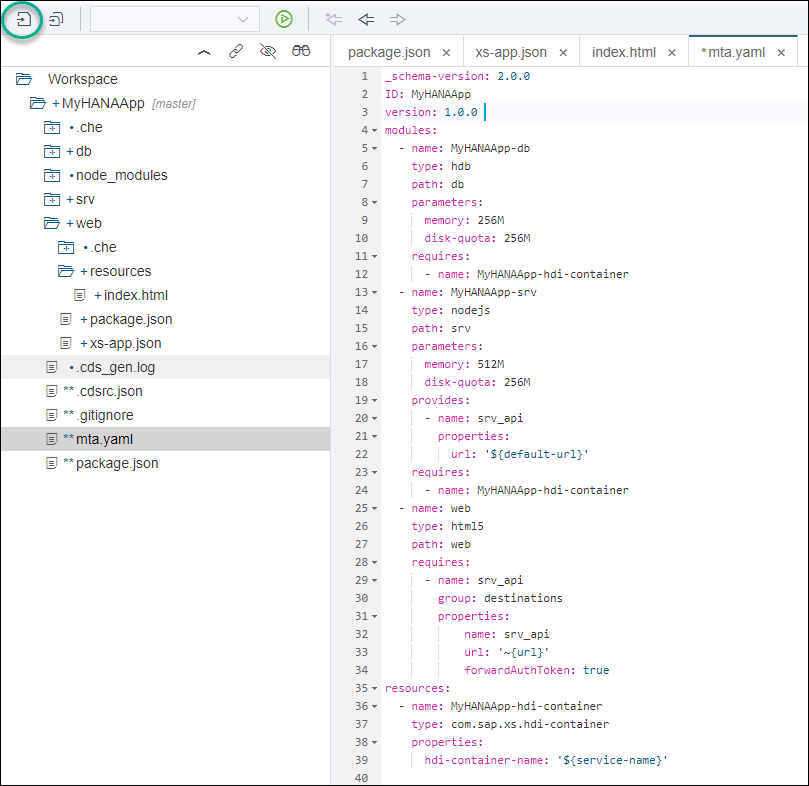Screen dimensions: 809x786
Task: Expand the top-level .che folder
Action: (52, 127)
